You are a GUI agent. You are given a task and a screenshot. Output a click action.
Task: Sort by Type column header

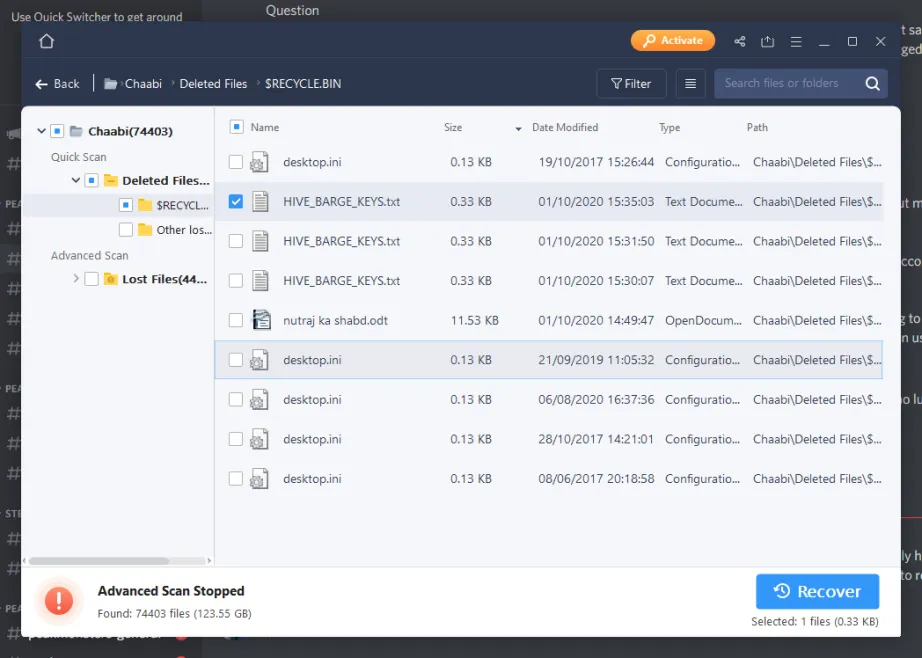(669, 127)
